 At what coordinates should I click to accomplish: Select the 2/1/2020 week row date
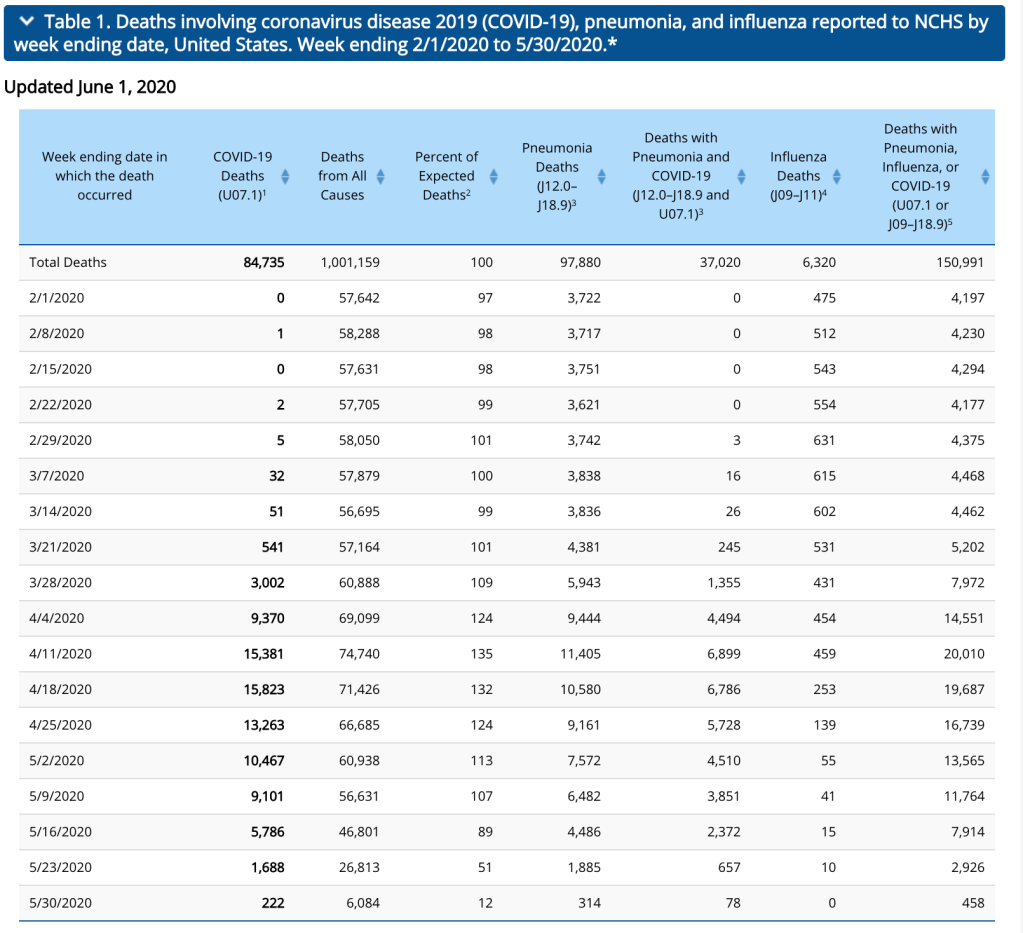[57, 298]
